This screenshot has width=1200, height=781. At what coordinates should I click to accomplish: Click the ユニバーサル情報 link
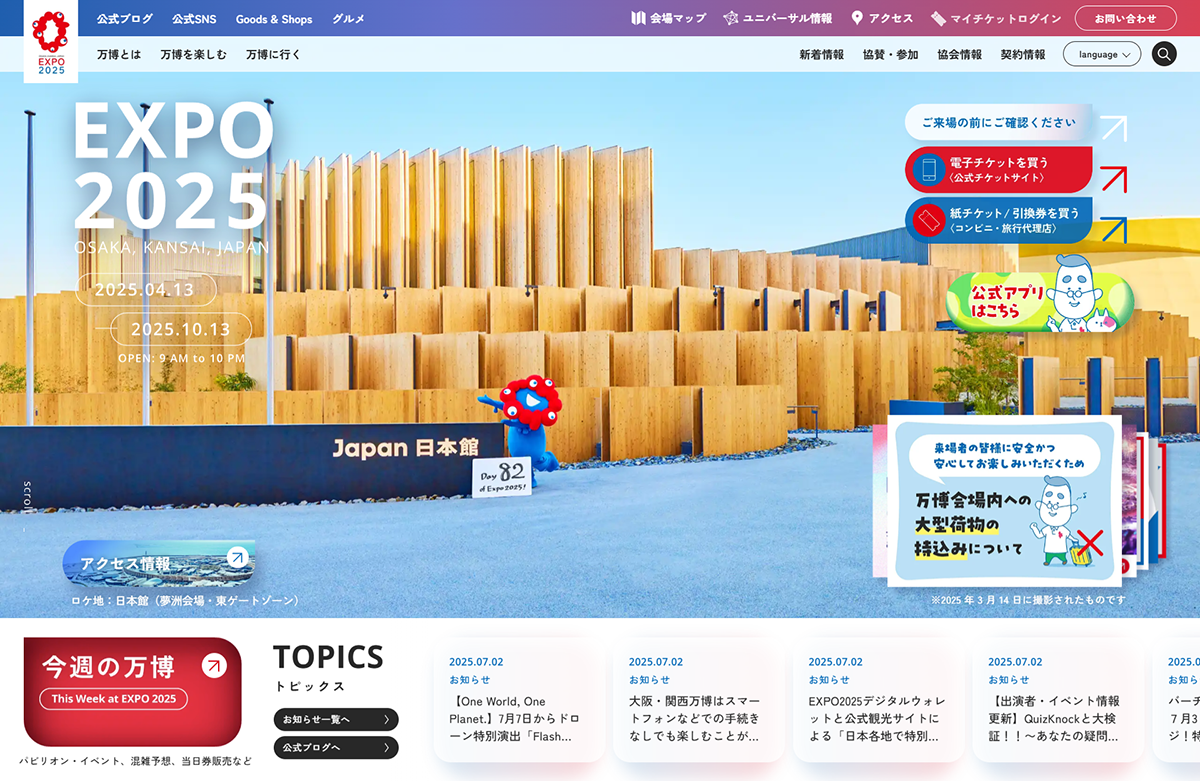pos(778,18)
